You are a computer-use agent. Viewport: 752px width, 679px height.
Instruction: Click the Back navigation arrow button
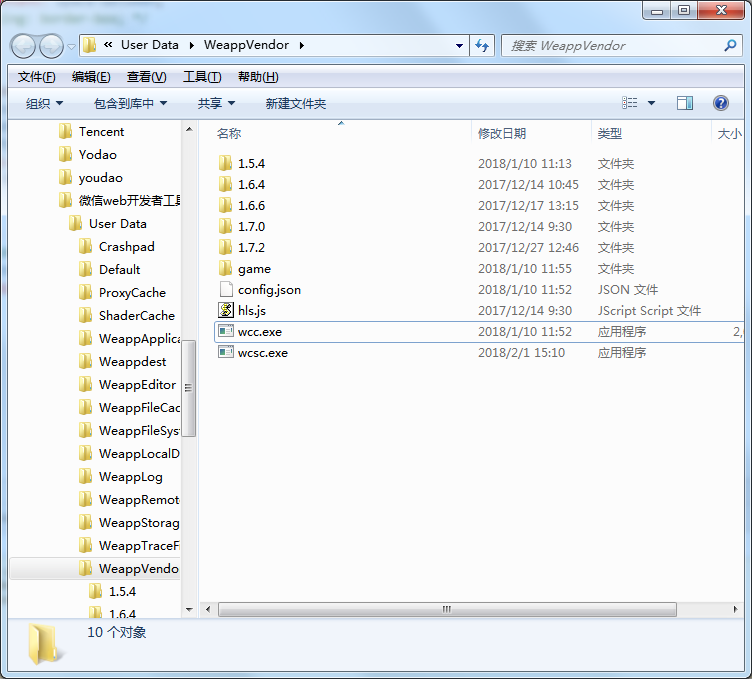[x=23, y=47]
